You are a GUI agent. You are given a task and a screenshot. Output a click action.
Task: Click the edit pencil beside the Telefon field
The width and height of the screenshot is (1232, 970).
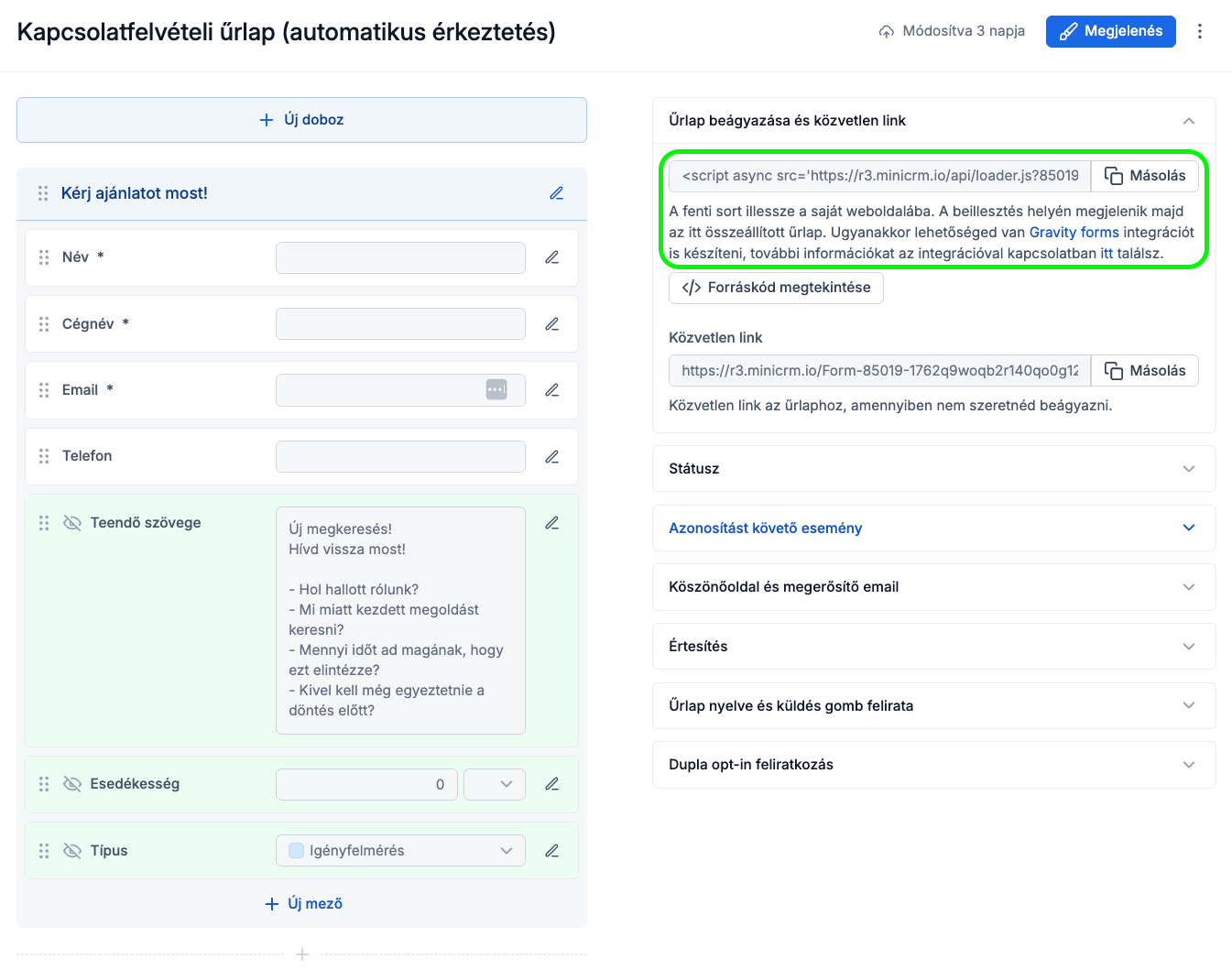[x=551, y=456]
